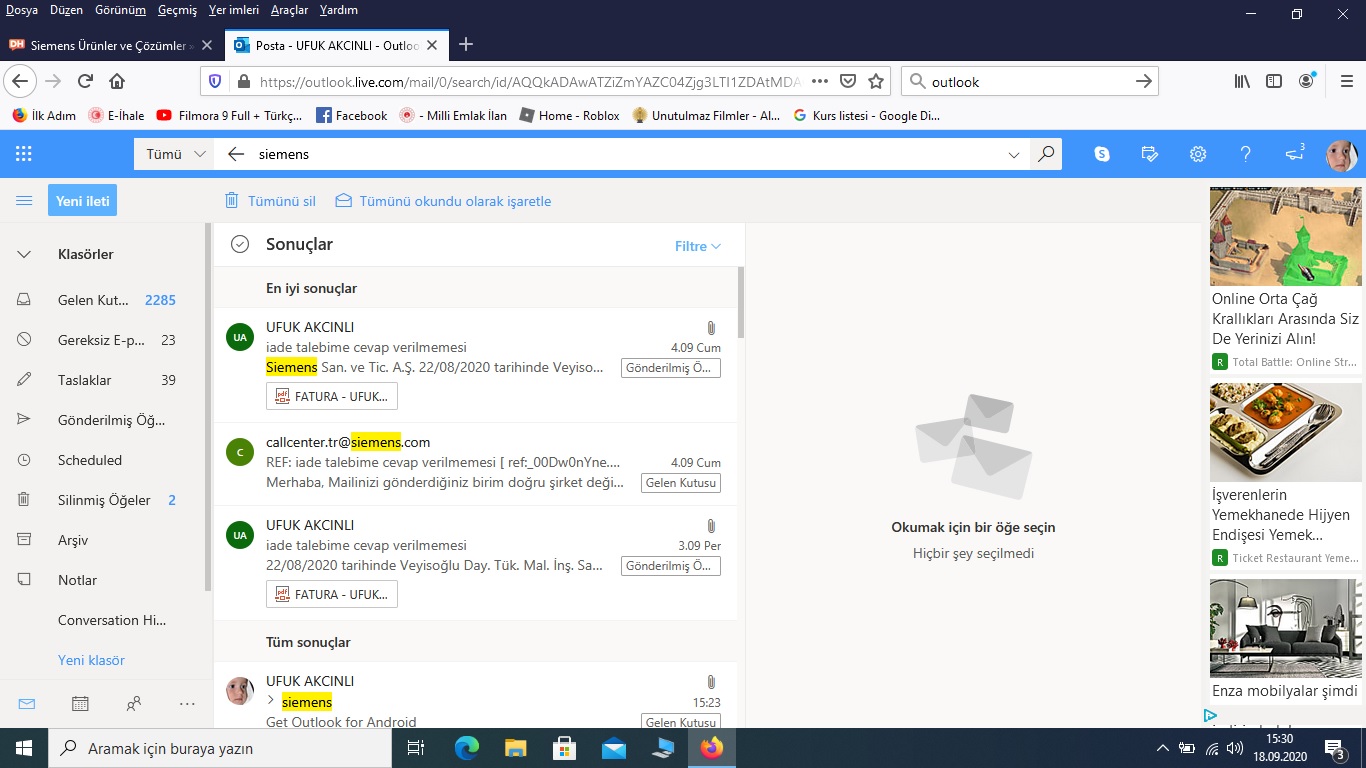Open the Outlook app launcher grid
The image size is (1366, 768).
tap(24, 154)
